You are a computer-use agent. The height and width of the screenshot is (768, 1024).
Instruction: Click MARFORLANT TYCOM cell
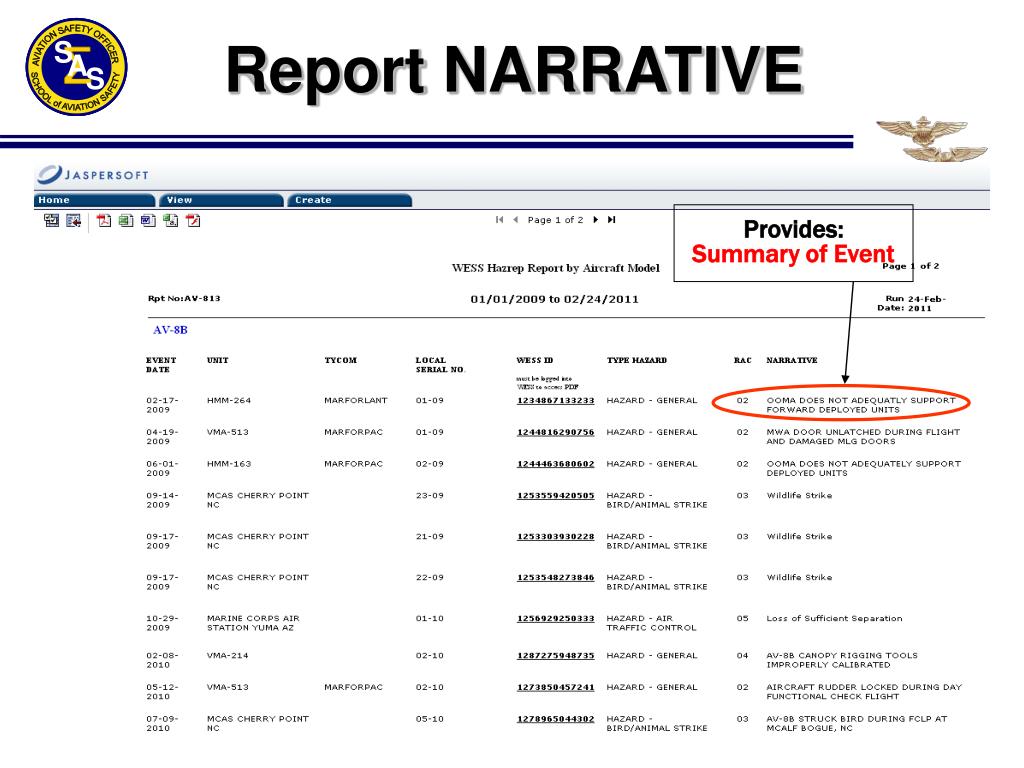[356, 401]
